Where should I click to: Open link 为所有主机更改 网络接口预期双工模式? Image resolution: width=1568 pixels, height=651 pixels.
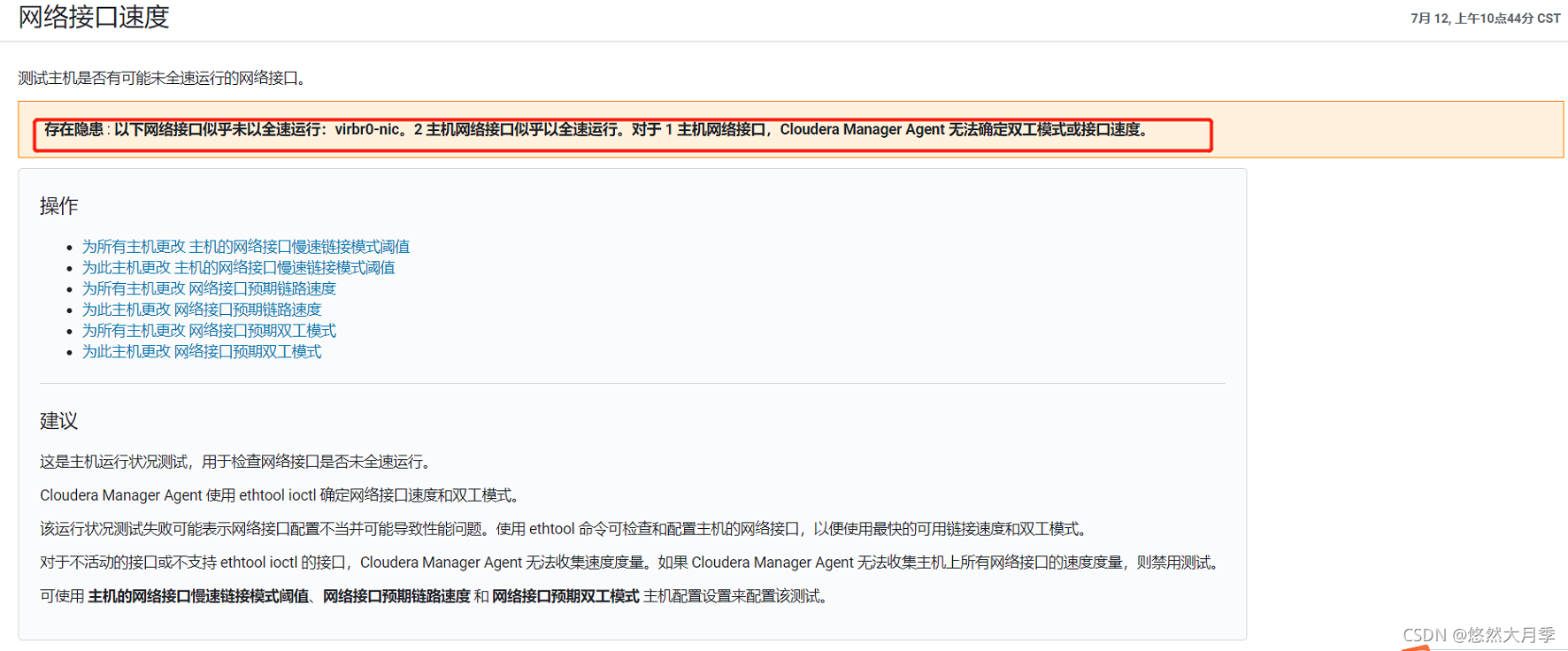pos(209,331)
